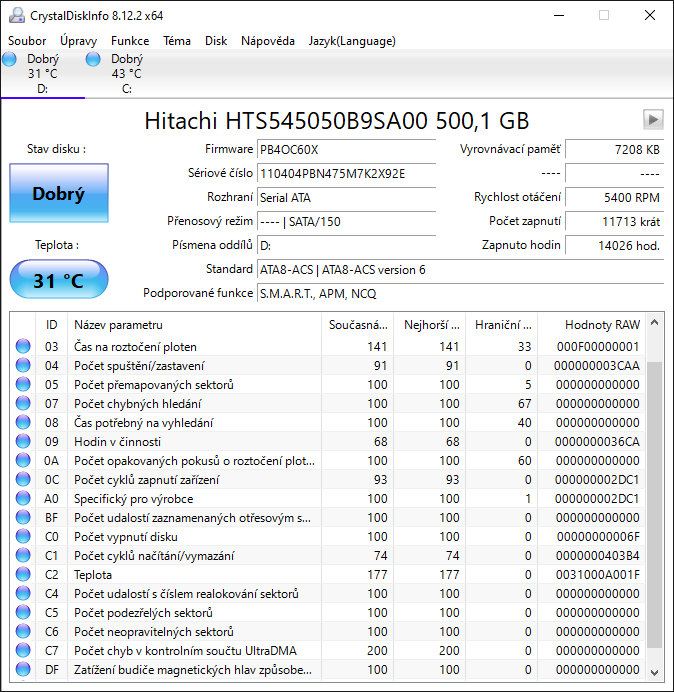The image size is (674, 692).
Task: Open the Nápověda menu
Action: pos(267,41)
